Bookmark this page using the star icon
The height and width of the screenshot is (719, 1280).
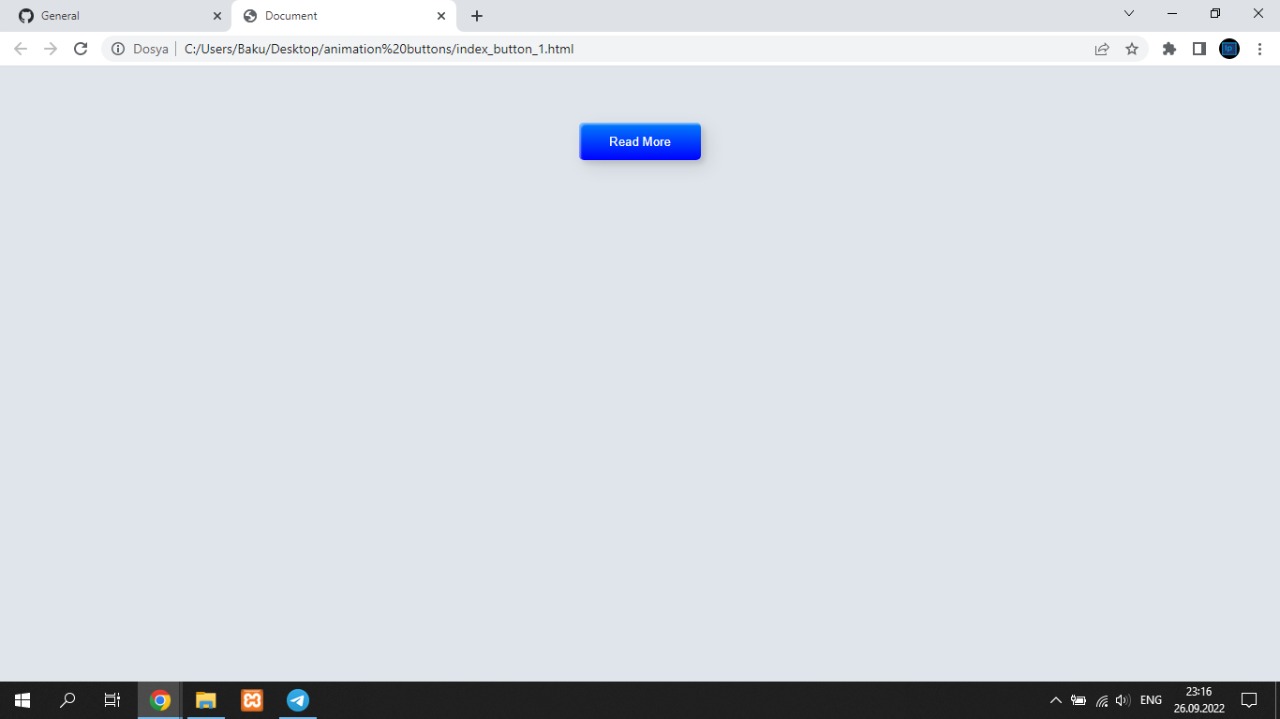click(x=1131, y=48)
